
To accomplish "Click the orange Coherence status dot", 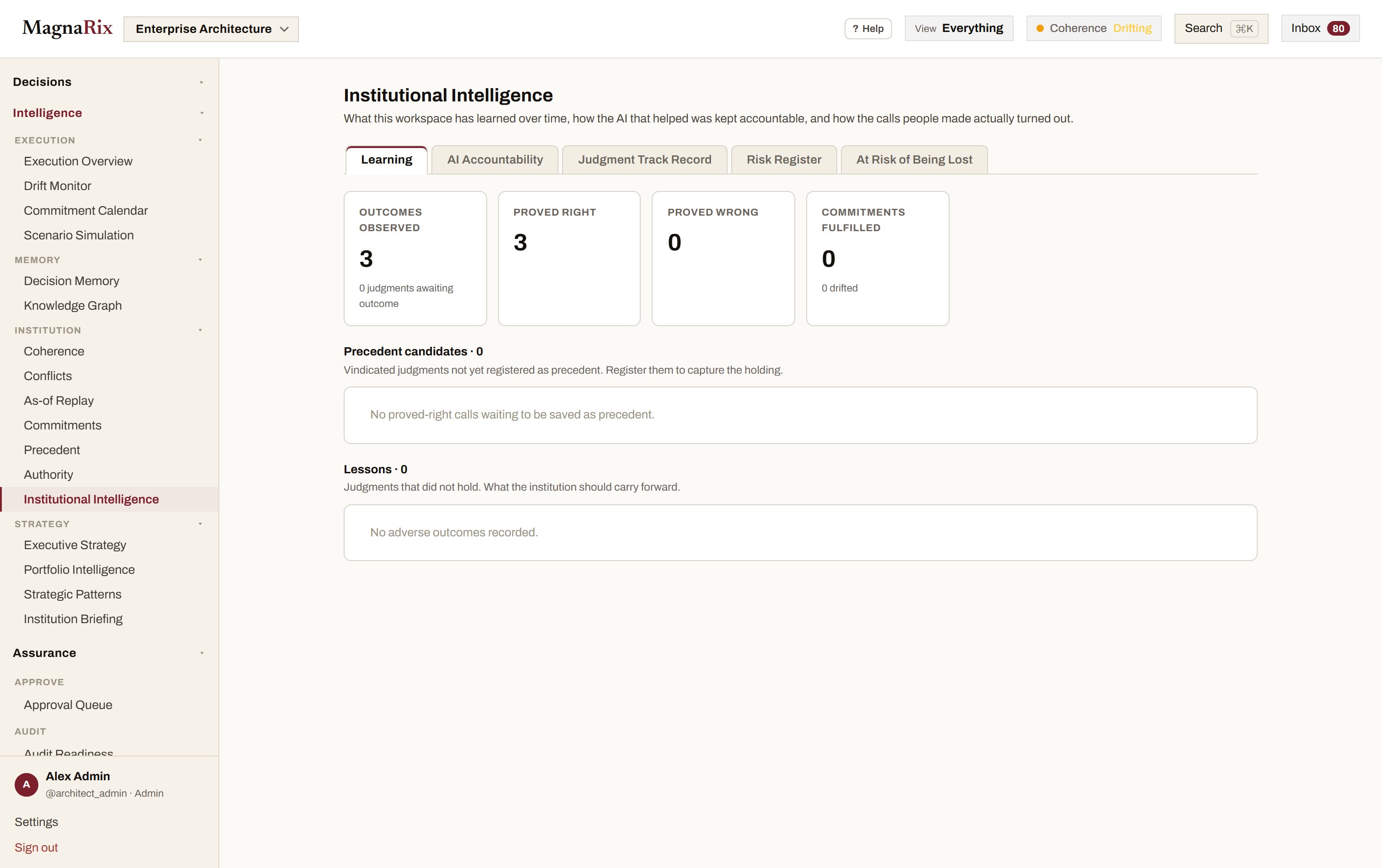I will click(x=1039, y=29).
